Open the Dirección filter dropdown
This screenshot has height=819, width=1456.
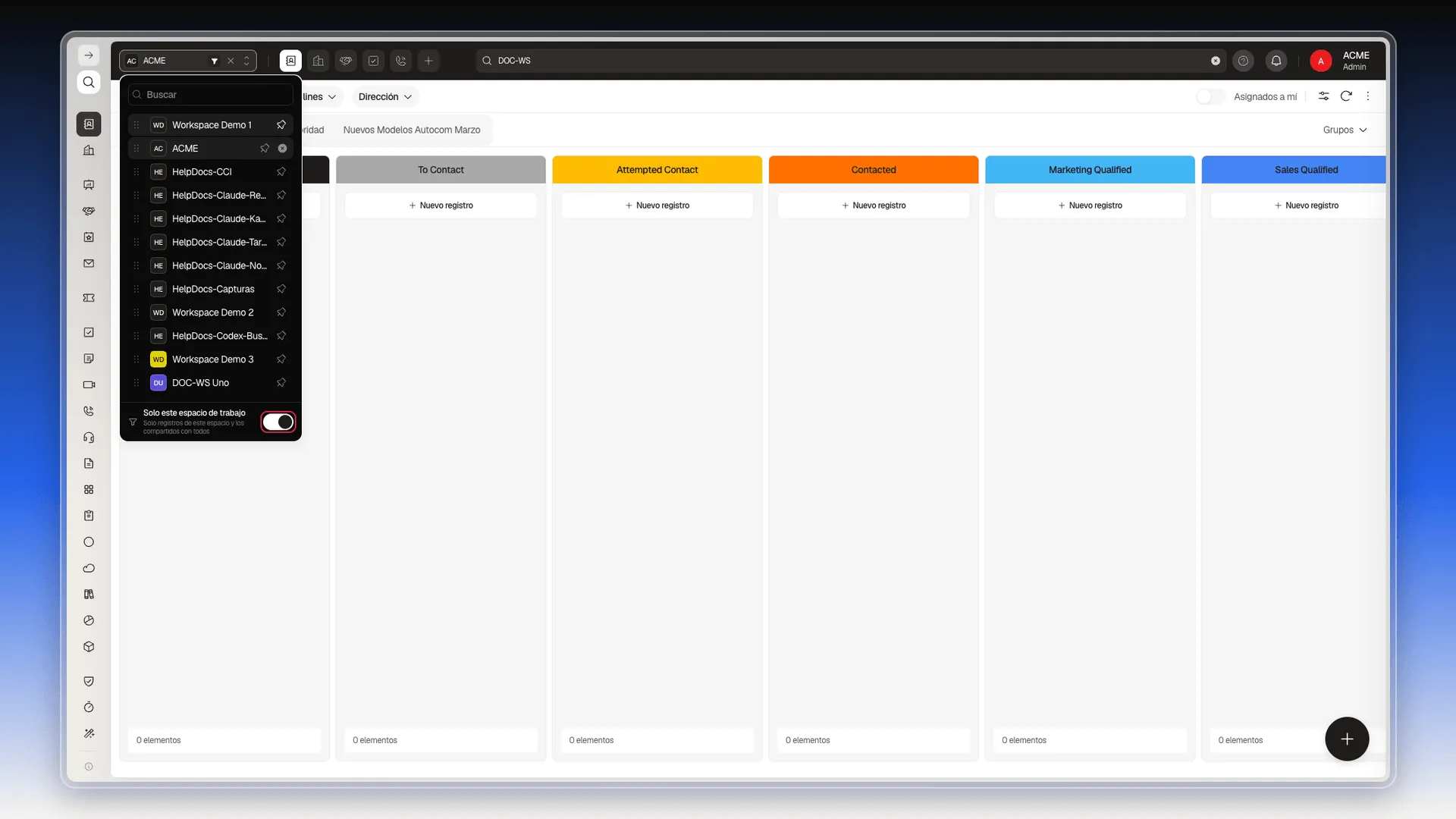click(x=385, y=97)
